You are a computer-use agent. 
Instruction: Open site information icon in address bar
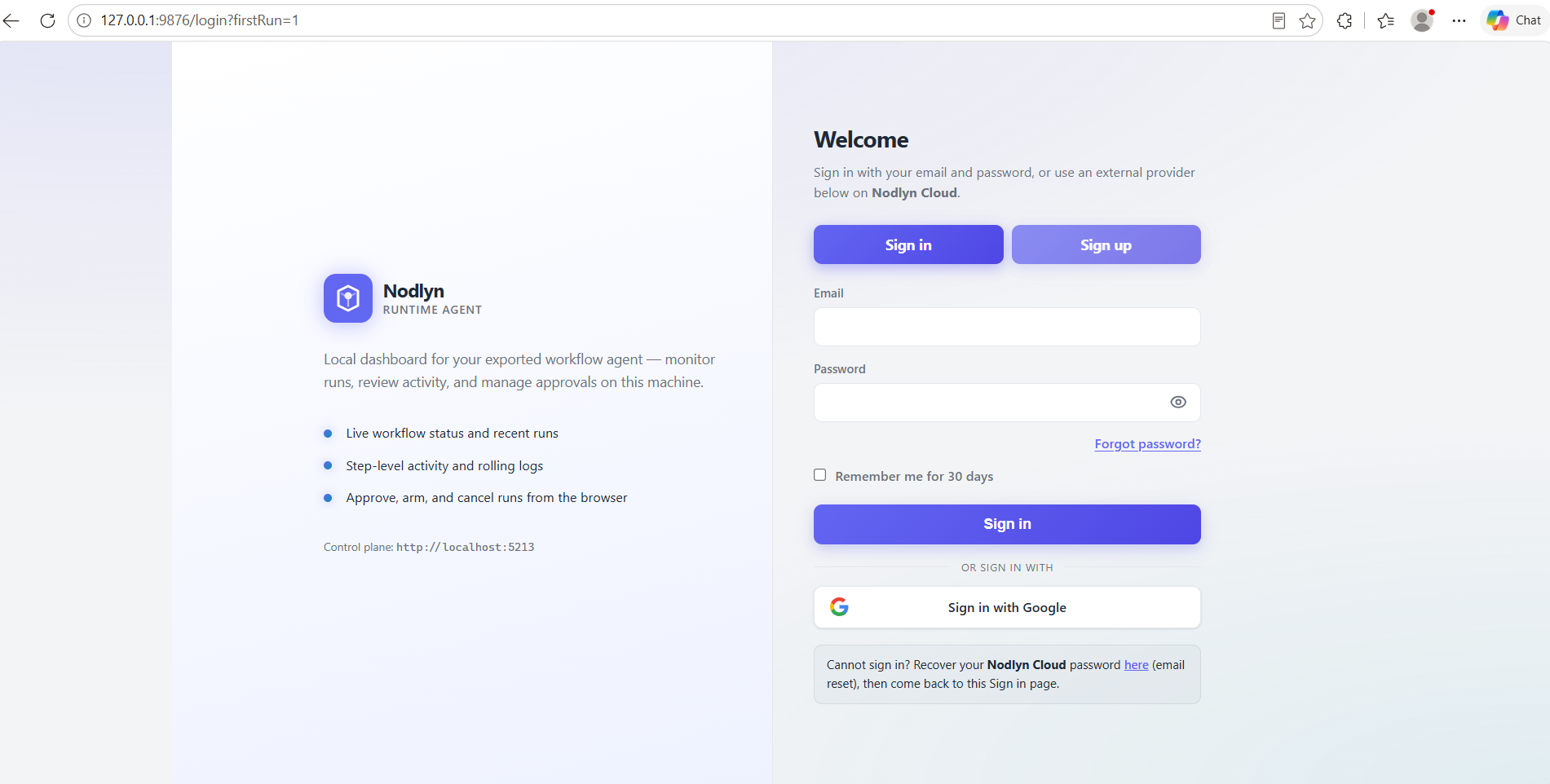tap(84, 20)
